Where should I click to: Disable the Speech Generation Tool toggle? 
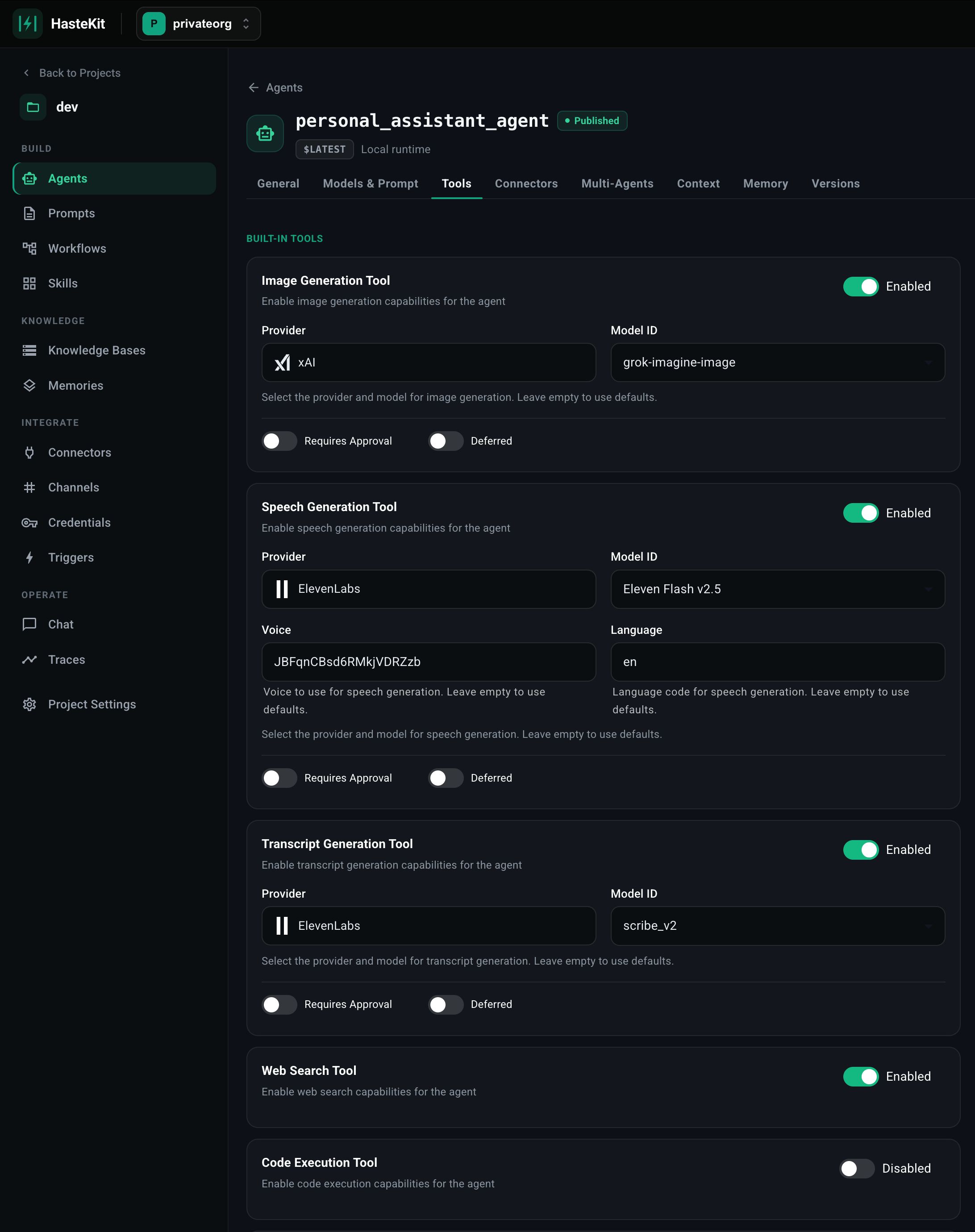pos(861,513)
